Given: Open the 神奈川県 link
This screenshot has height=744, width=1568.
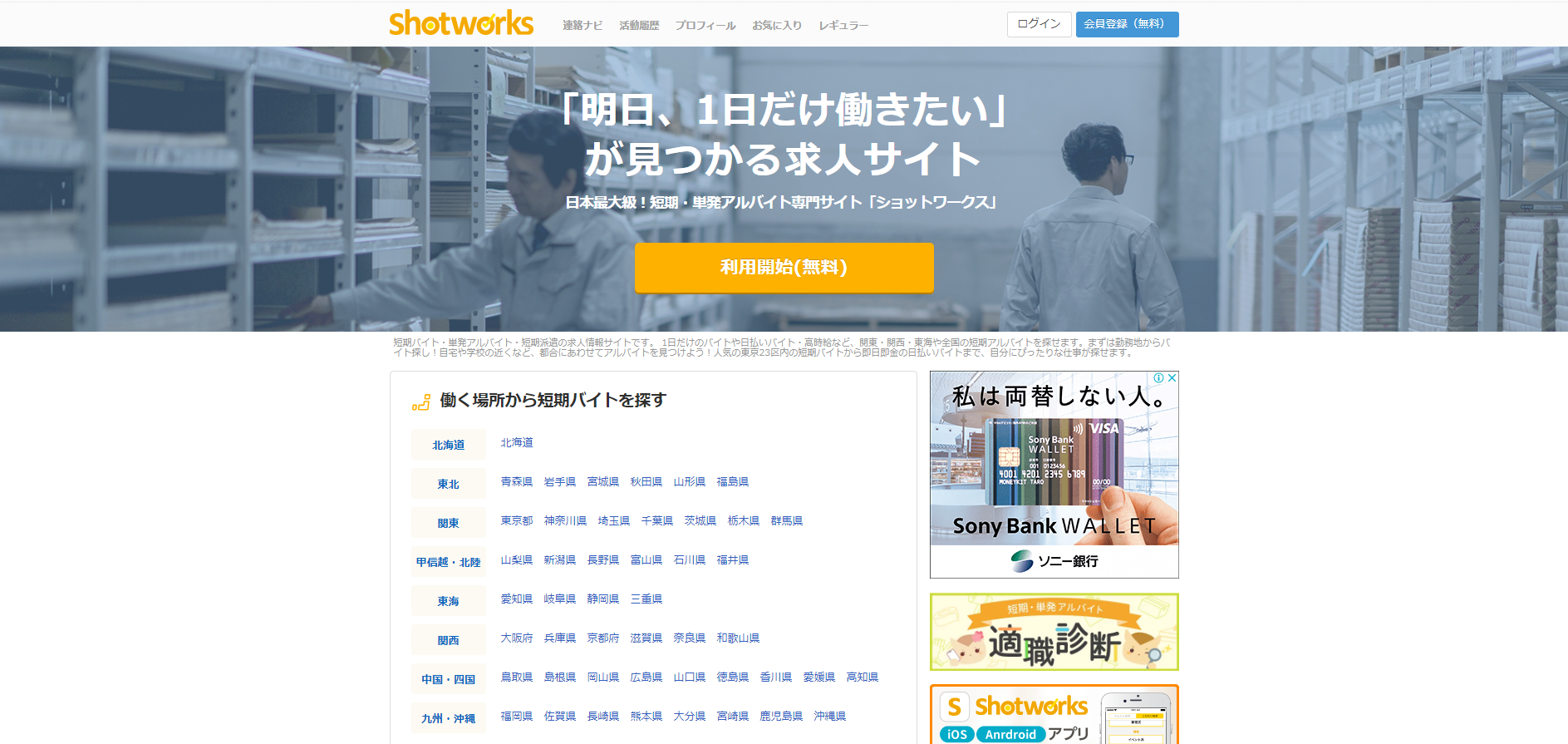Looking at the screenshot, I should (x=566, y=520).
